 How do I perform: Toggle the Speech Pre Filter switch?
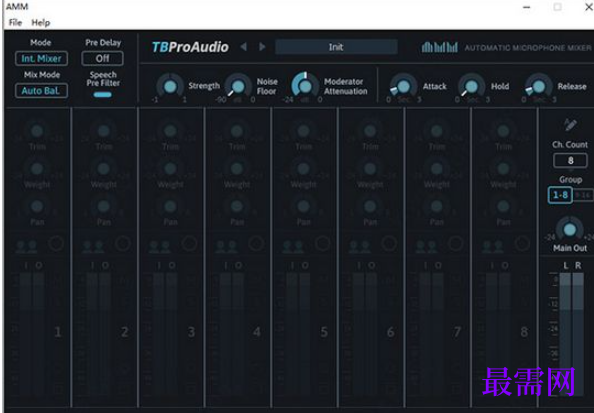click(x=102, y=95)
